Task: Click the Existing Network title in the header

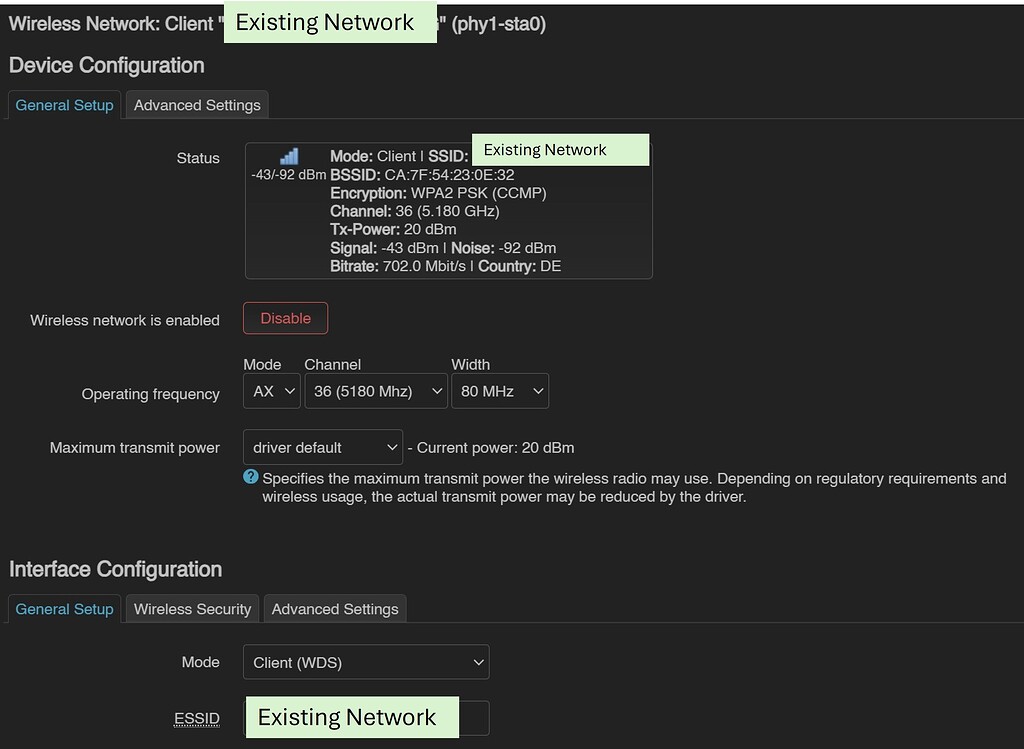Action: 330,22
